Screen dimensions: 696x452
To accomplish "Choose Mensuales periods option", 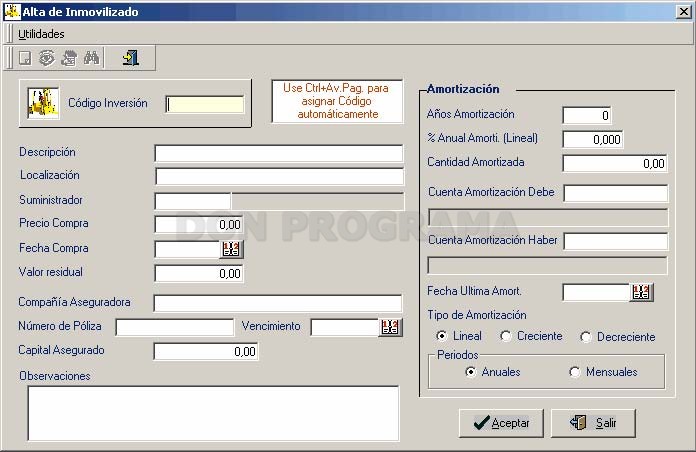I will 574,372.
